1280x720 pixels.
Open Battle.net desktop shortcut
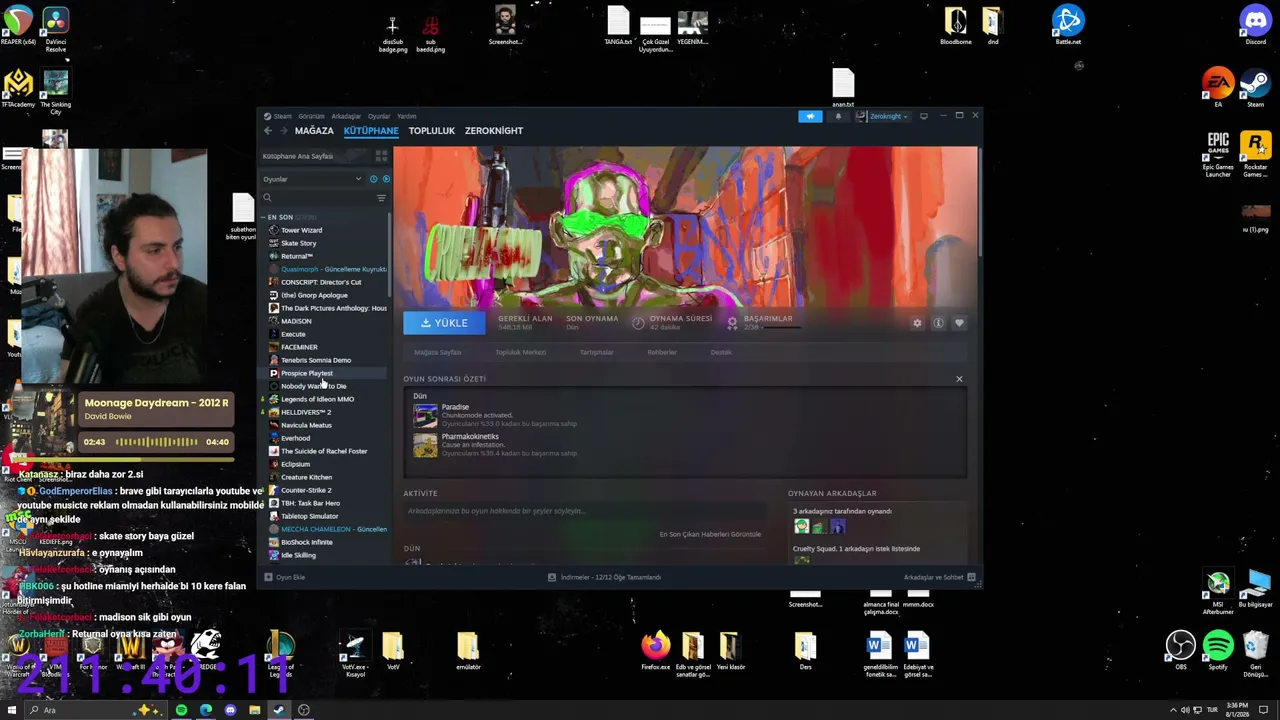click(1068, 25)
